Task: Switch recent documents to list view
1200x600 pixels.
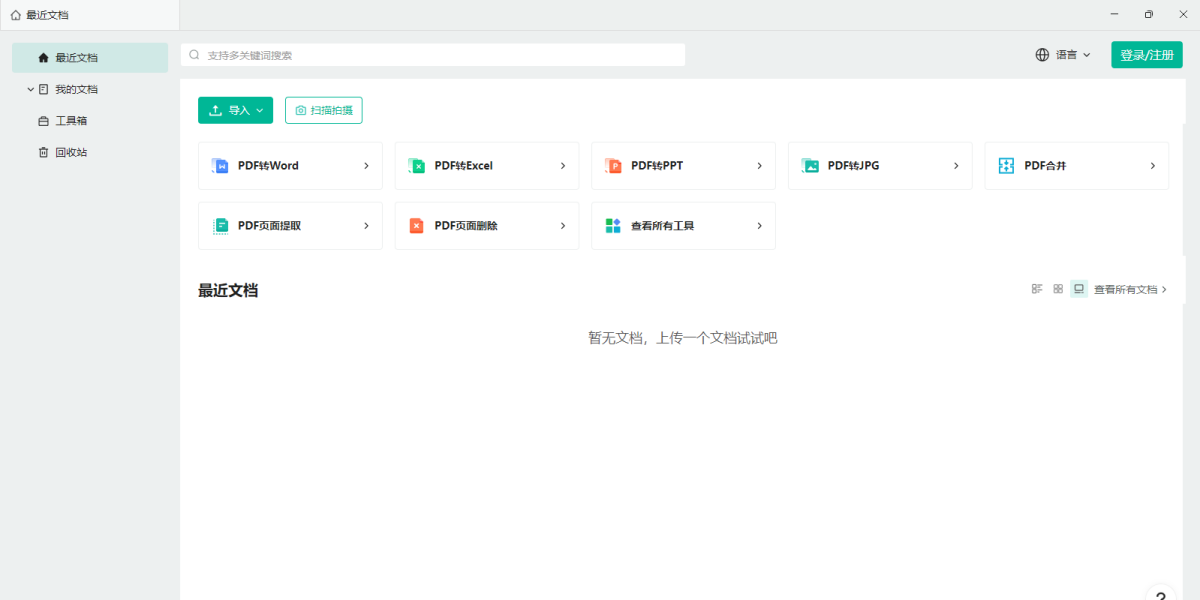Action: (1037, 289)
